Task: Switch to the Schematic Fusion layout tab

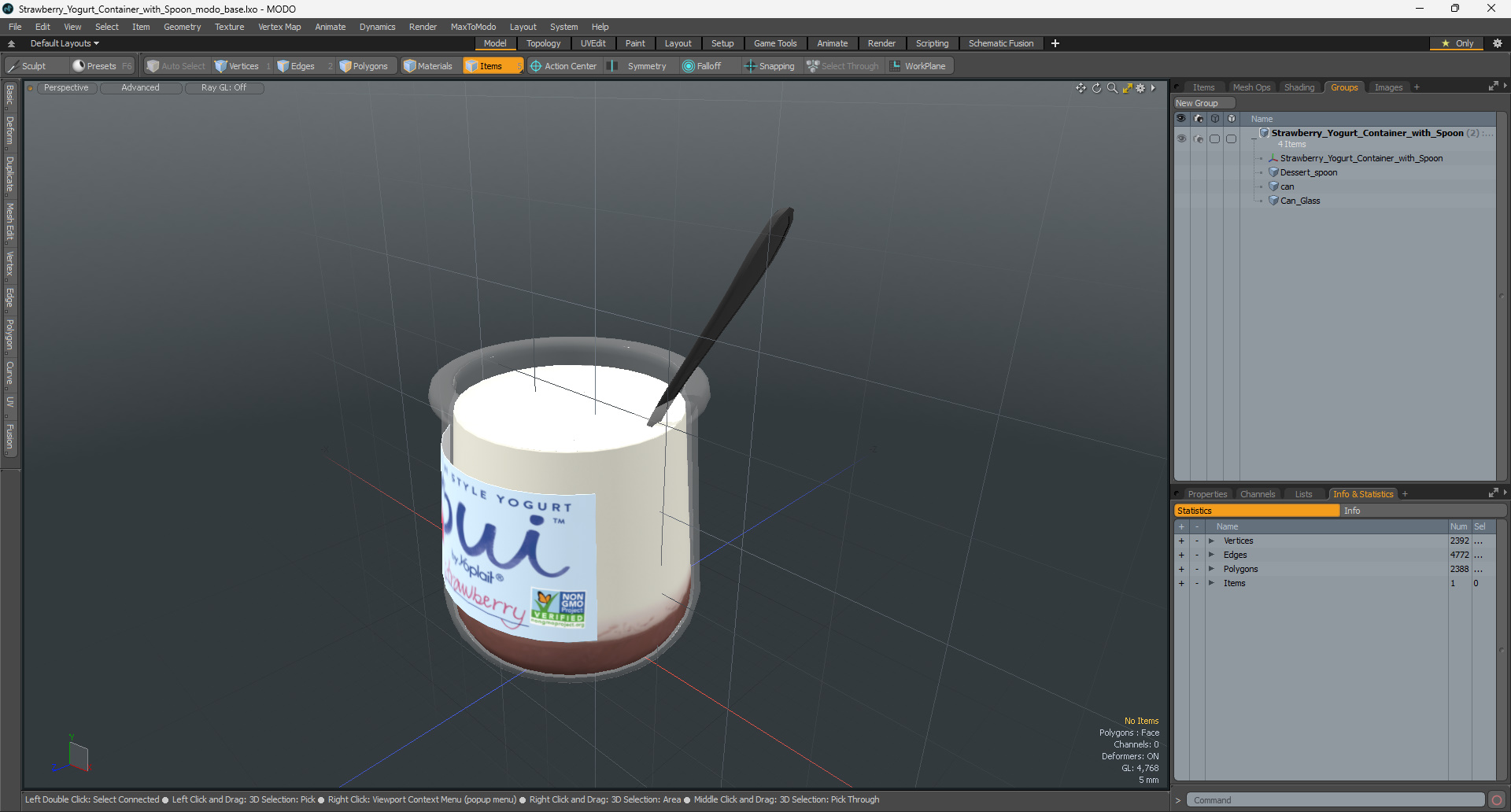Action: [1001, 43]
